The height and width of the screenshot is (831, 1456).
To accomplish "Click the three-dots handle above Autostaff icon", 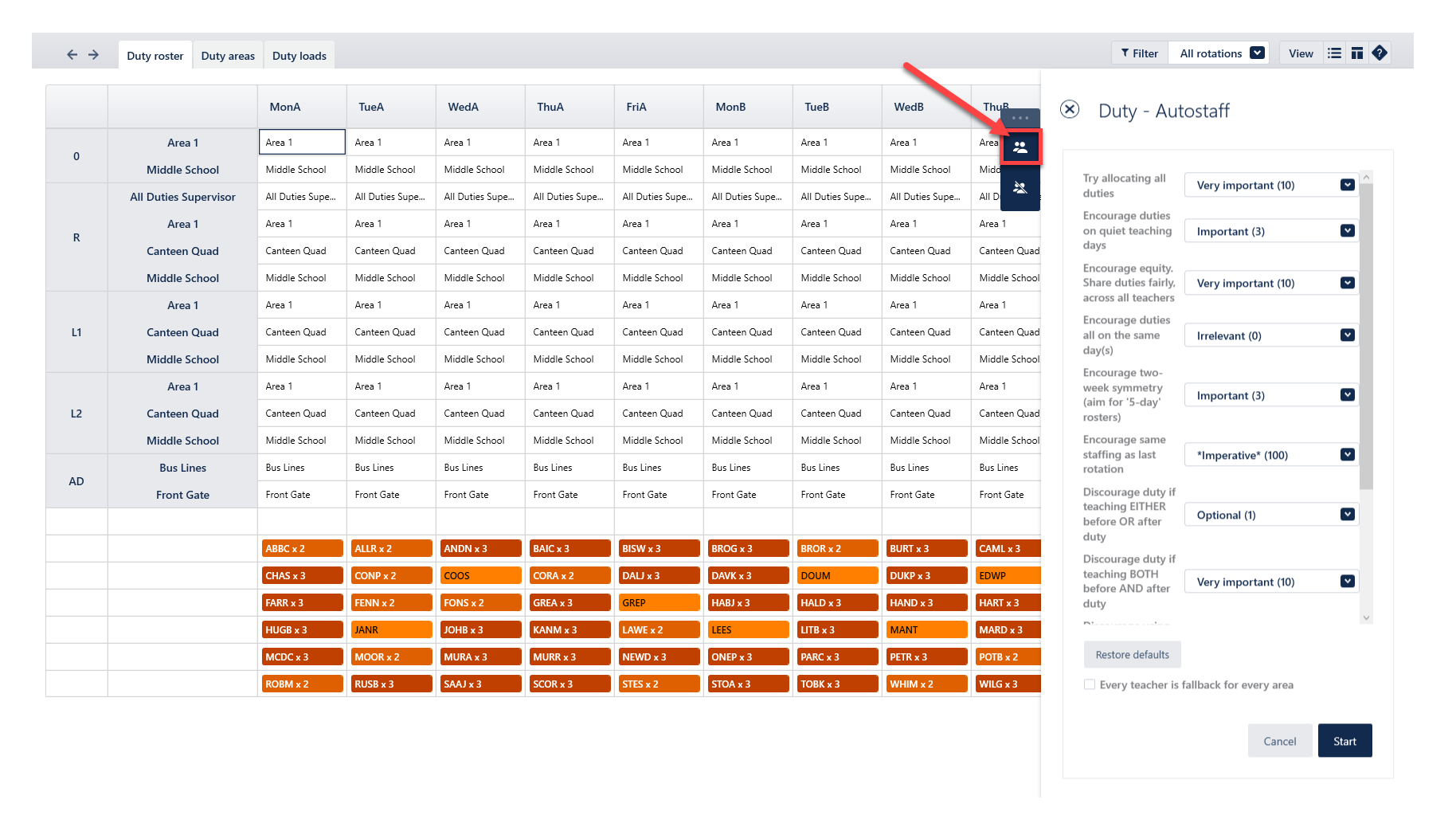I will pos(1020,118).
